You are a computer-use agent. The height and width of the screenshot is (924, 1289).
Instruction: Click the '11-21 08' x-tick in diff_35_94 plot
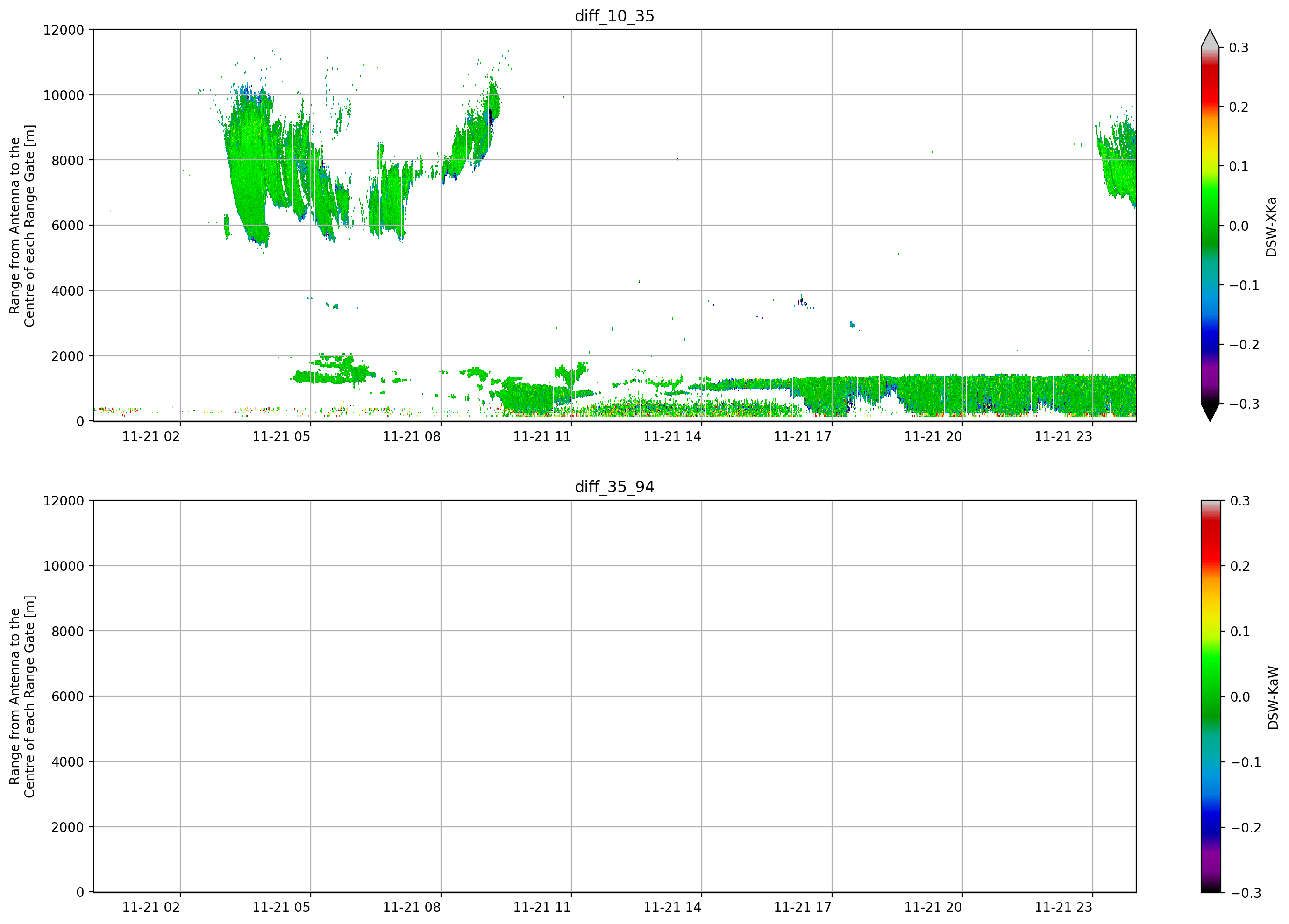tap(412, 908)
